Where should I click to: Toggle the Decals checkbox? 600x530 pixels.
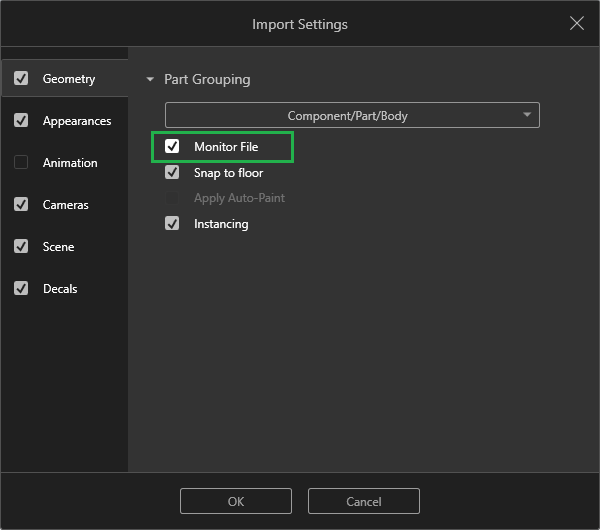[x=21, y=288]
